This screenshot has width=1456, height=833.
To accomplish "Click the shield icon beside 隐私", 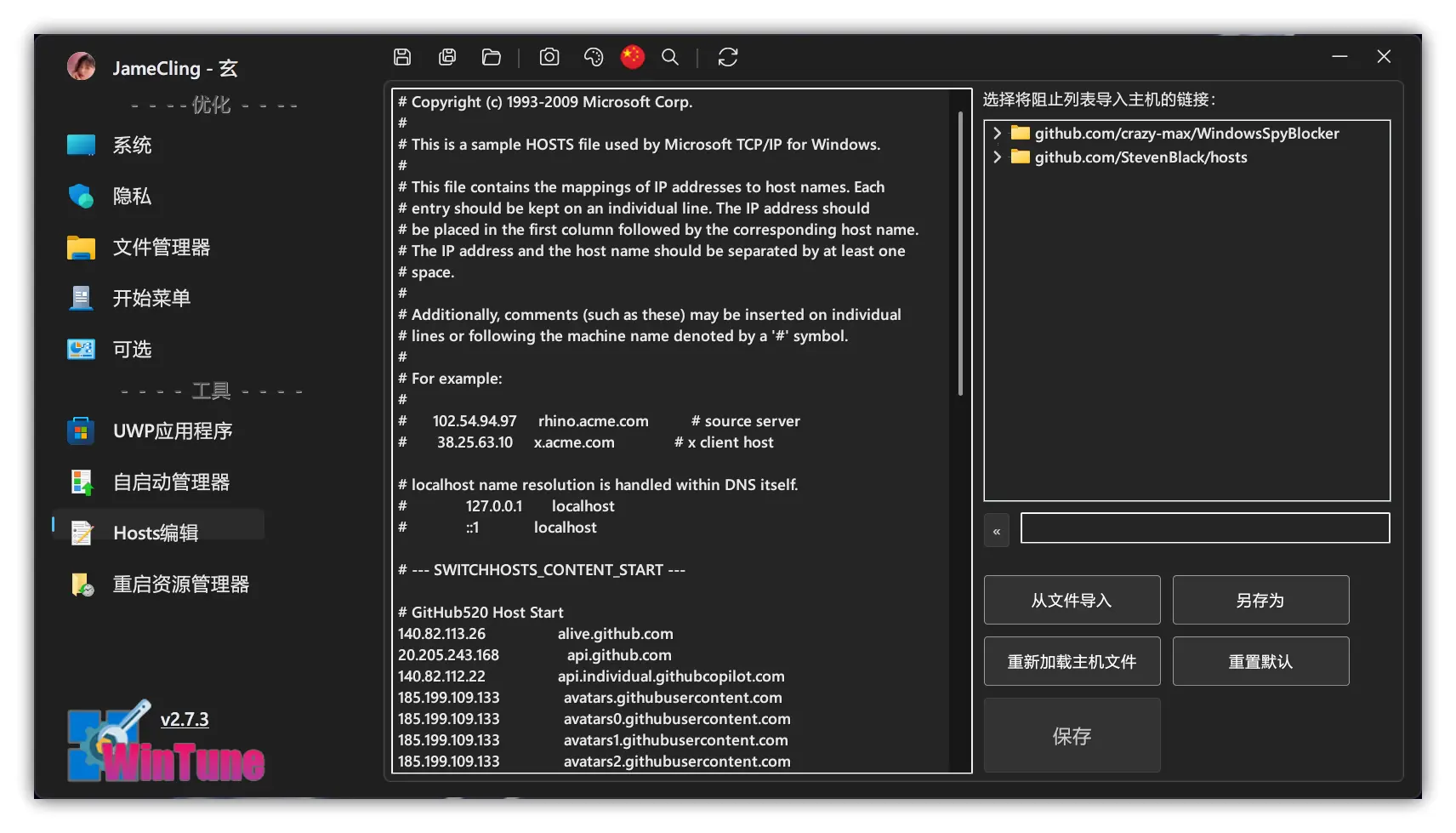I will pos(81,196).
